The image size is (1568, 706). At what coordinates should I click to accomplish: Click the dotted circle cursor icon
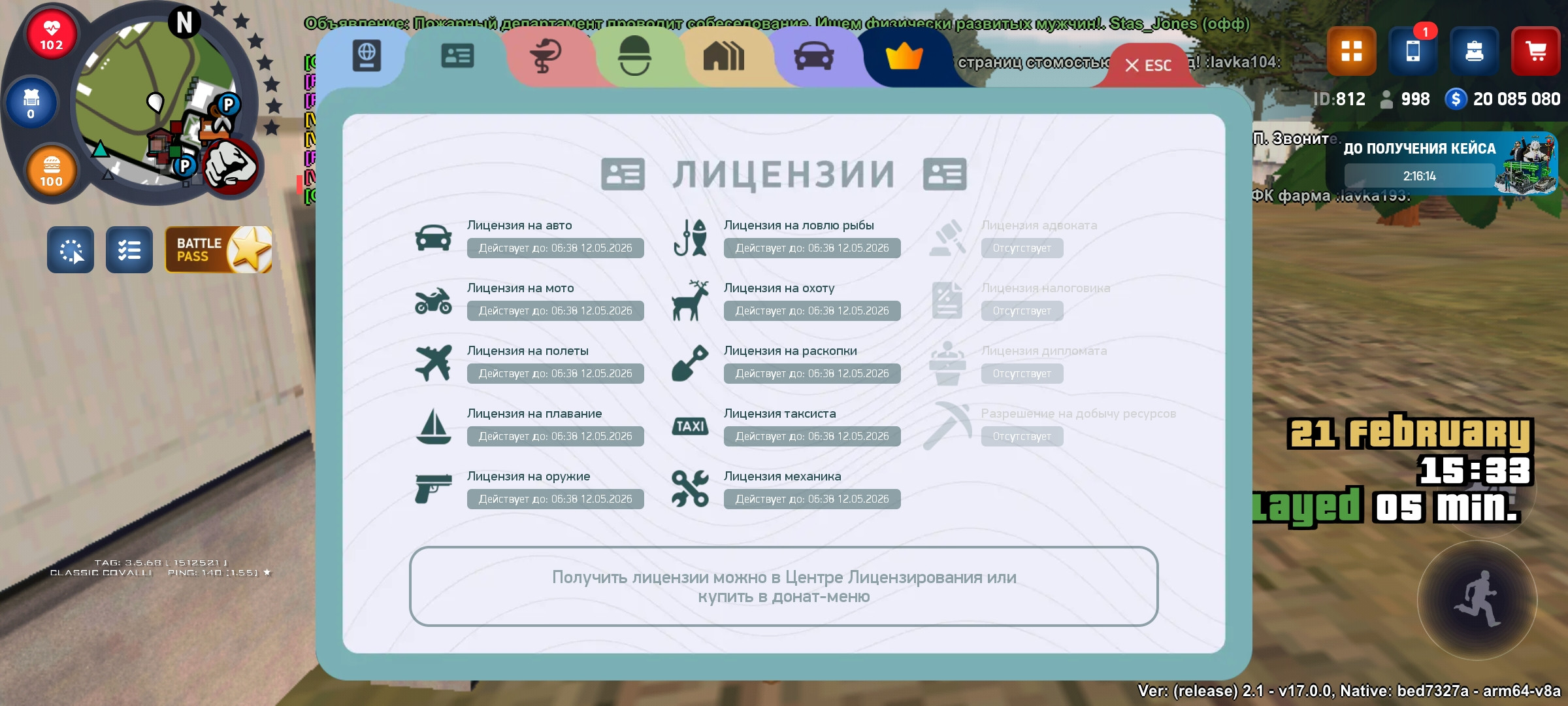tap(71, 250)
